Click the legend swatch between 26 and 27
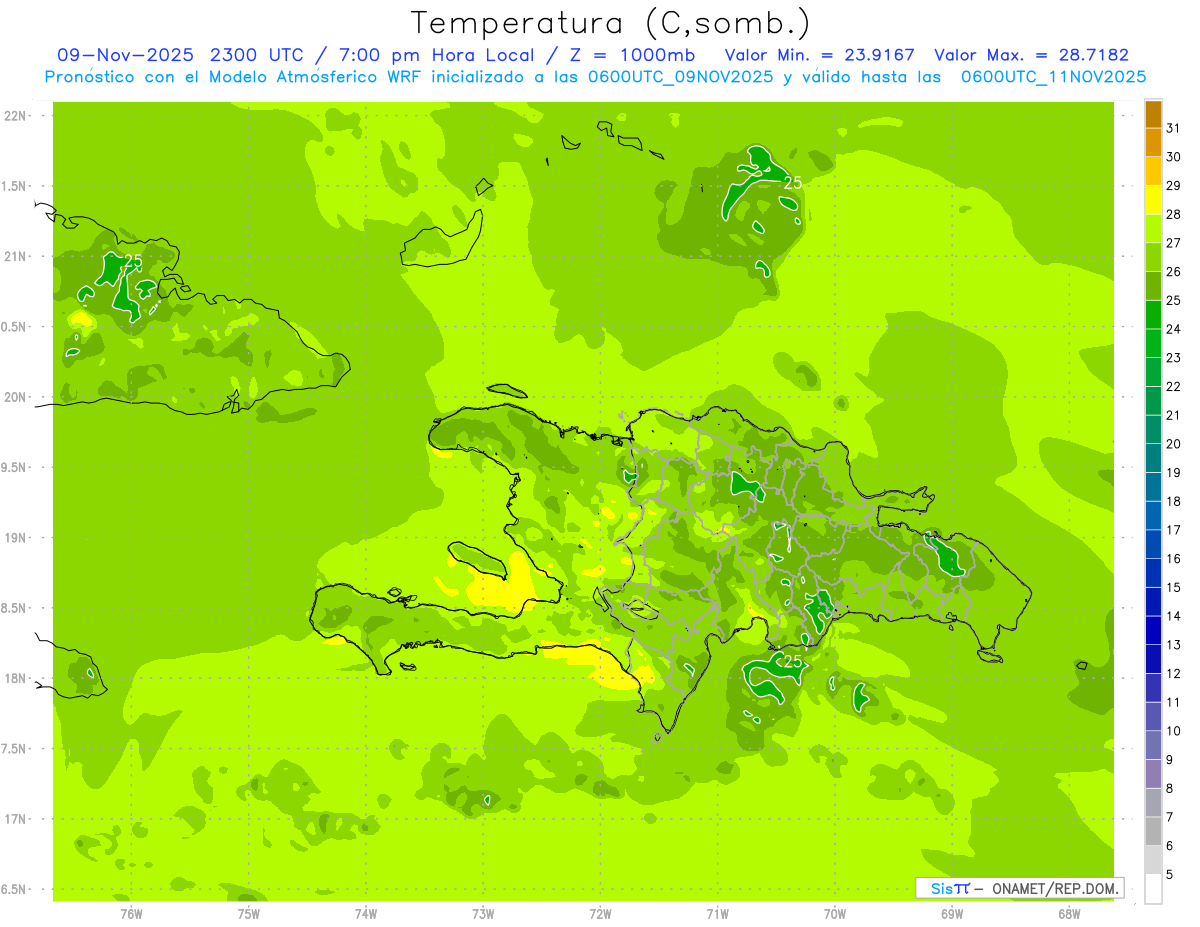 pos(1153,258)
